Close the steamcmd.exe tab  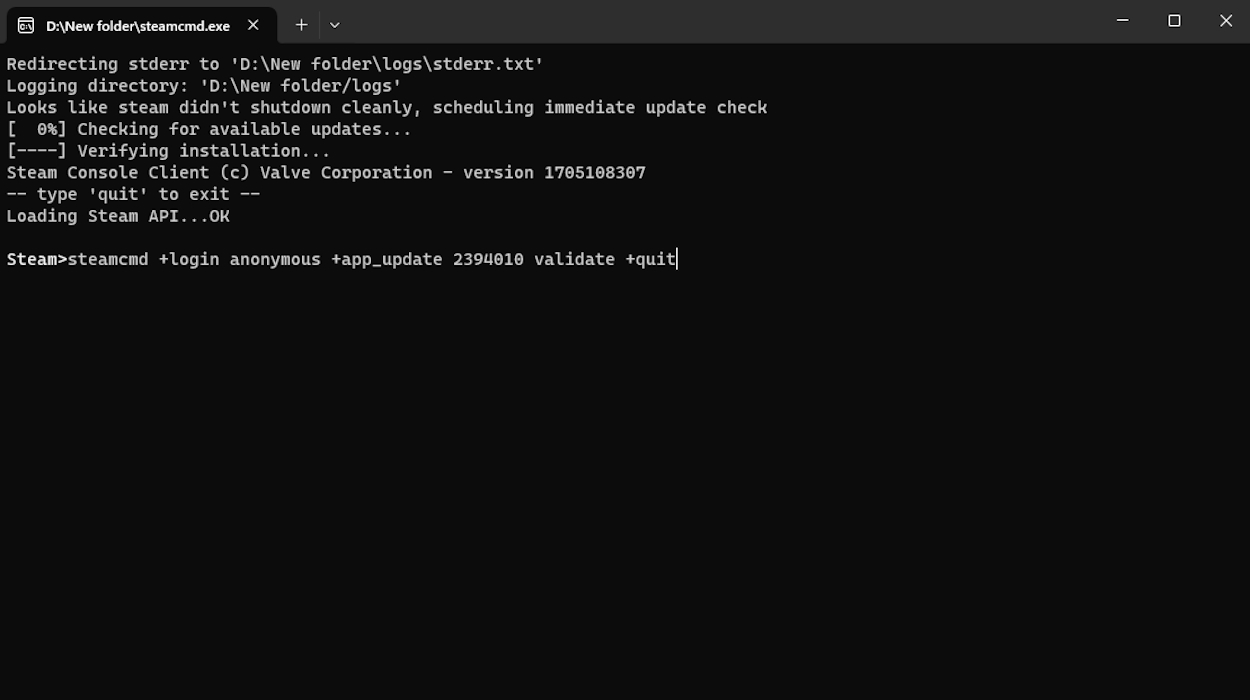click(253, 25)
